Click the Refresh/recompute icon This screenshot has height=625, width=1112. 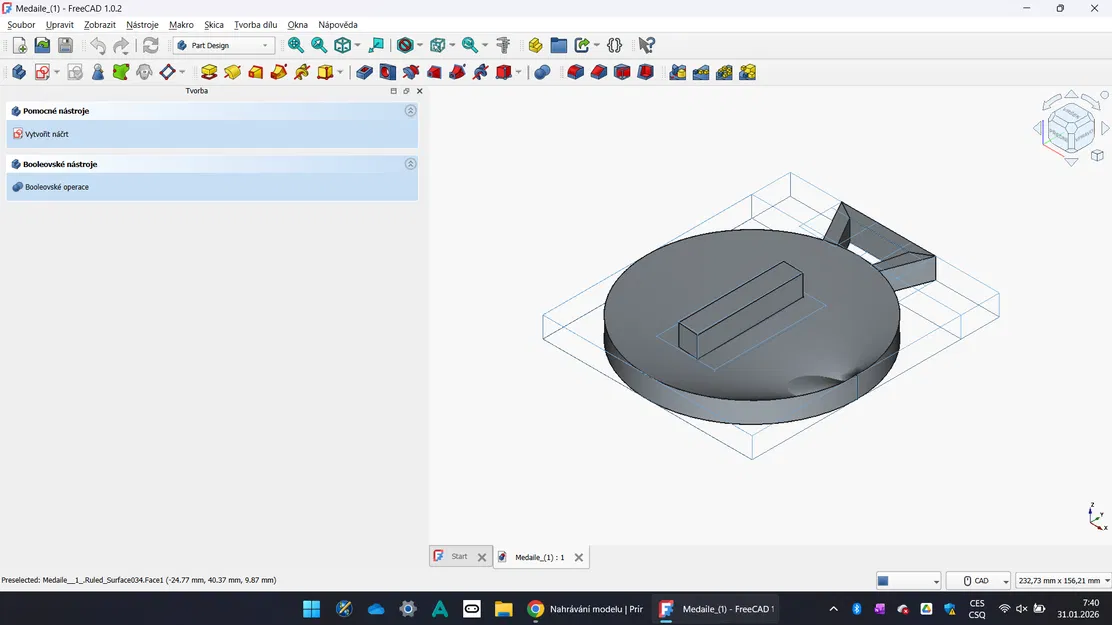[x=151, y=45]
